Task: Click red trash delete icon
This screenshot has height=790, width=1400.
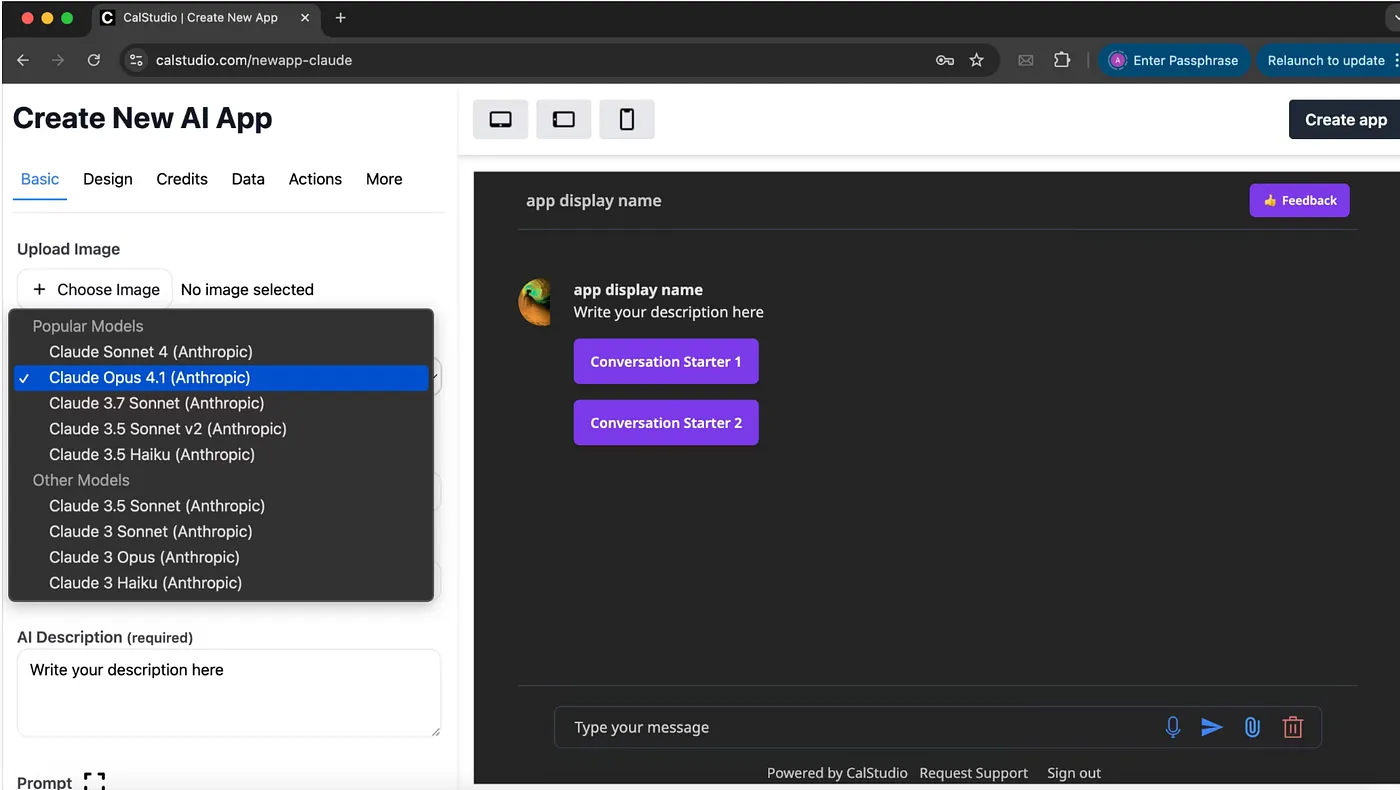Action: click(x=1293, y=727)
